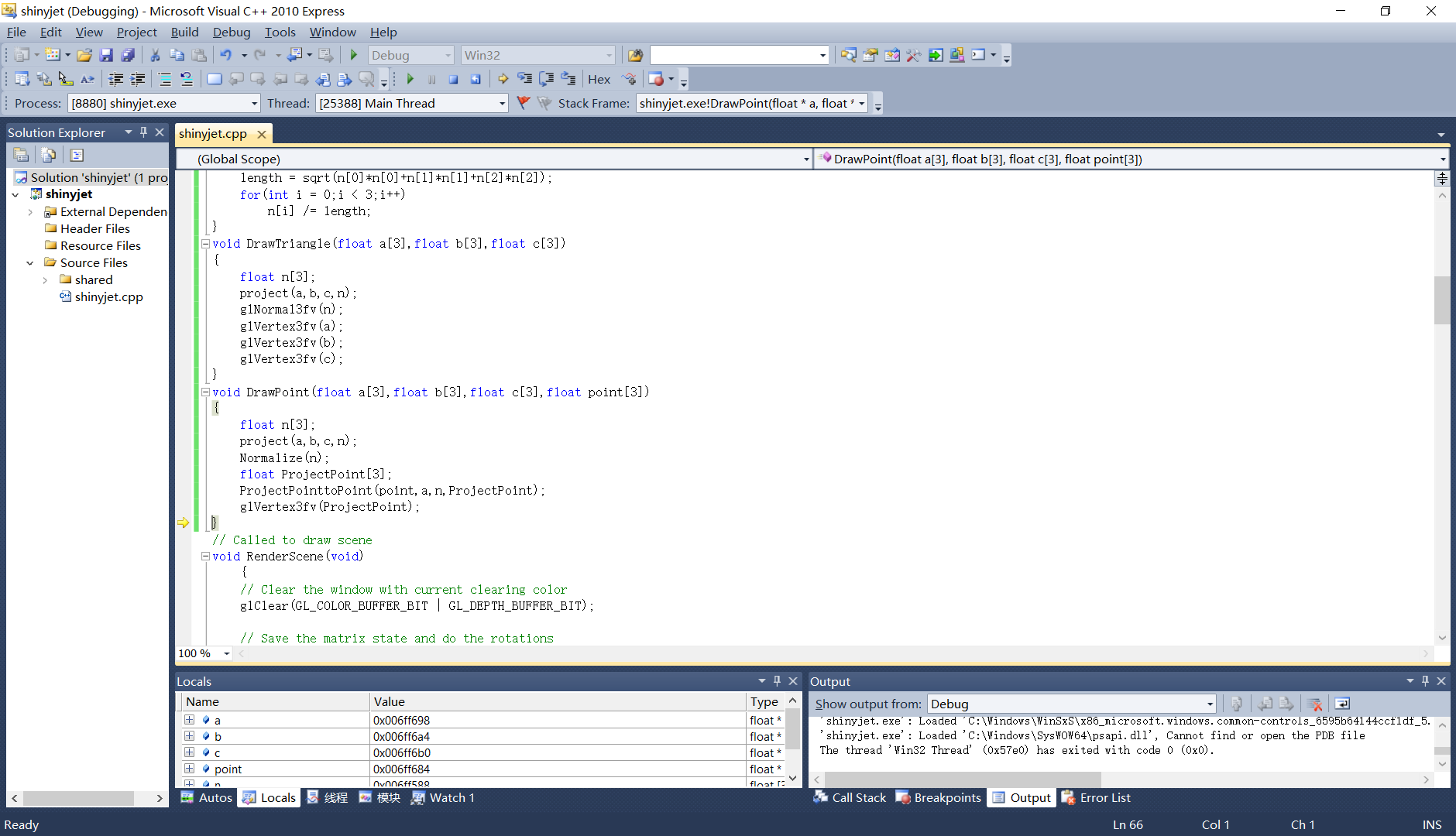1456x836 pixels.
Task: Click the Step Over icon
Action: click(546, 79)
